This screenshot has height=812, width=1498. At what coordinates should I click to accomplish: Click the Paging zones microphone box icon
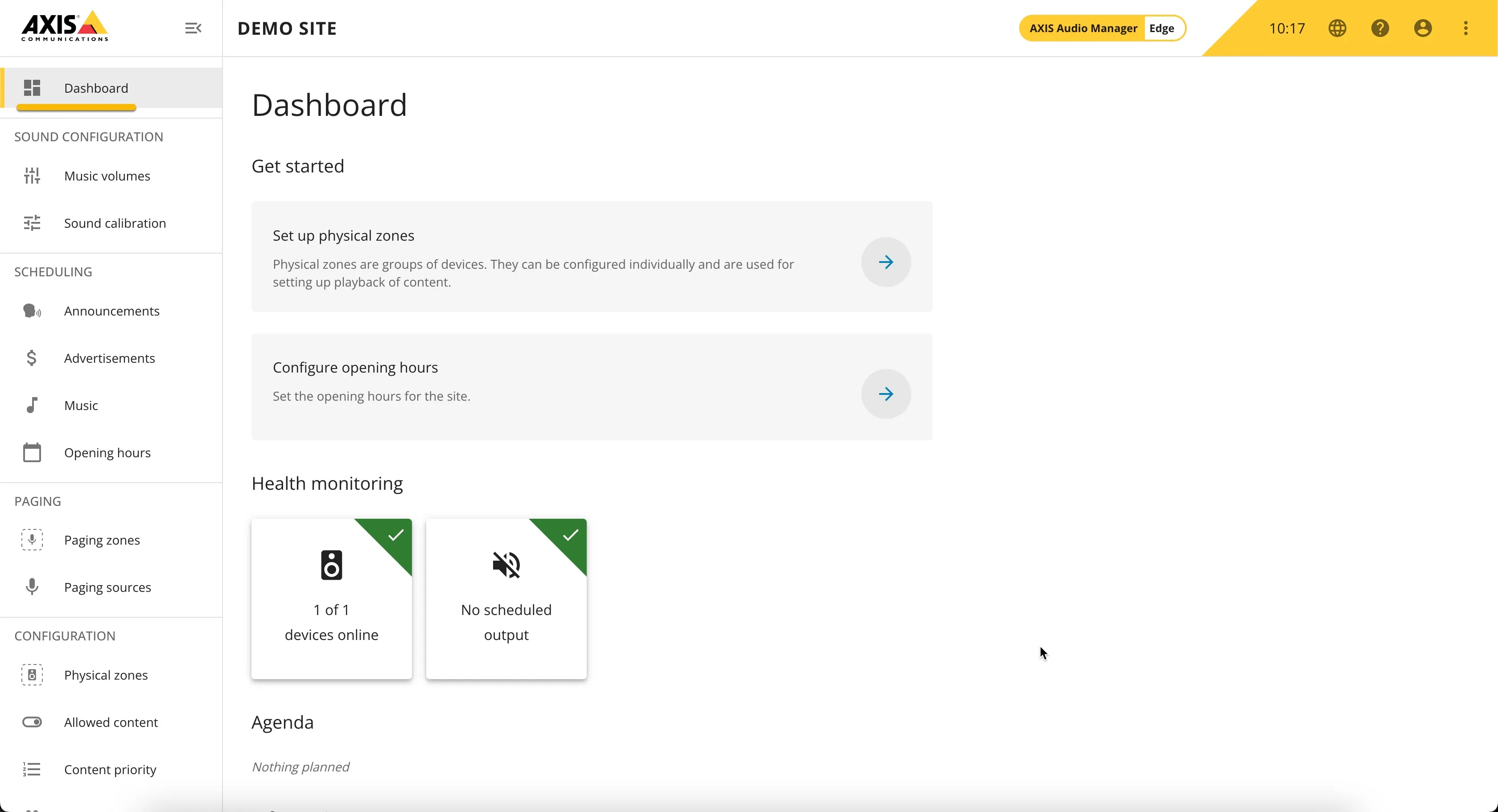click(x=32, y=540)
